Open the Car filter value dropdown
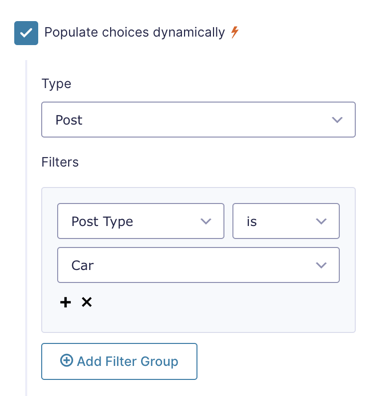 coord(198,265)
